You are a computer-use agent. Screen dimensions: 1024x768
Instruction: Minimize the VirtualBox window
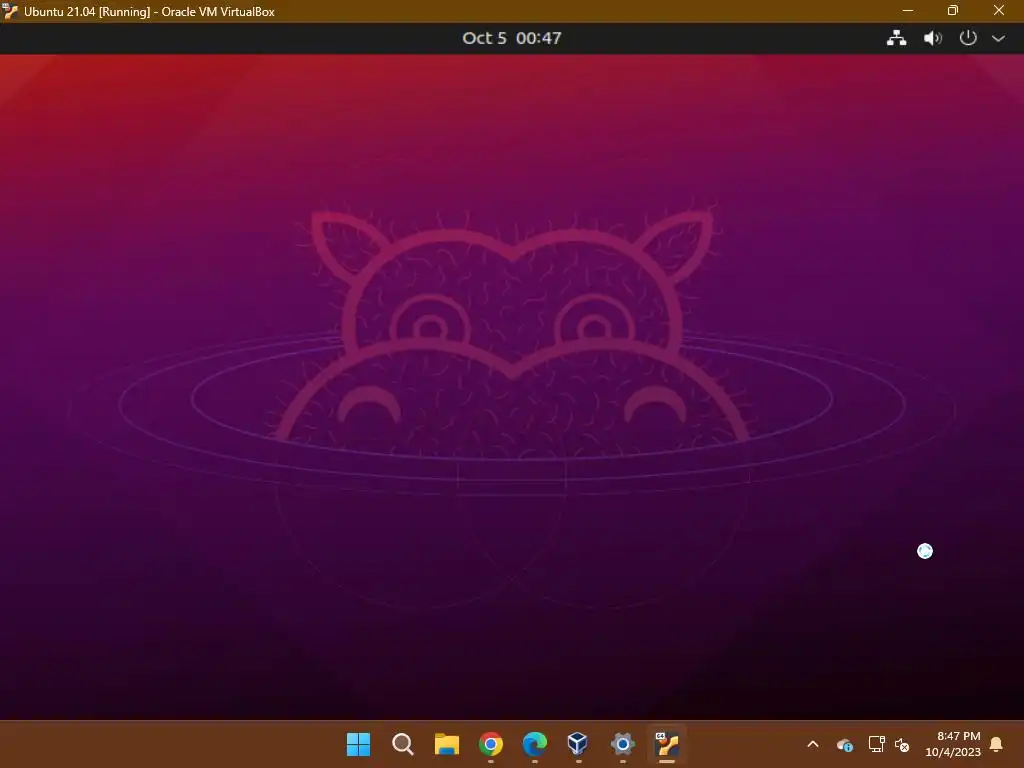click(908, 10)
